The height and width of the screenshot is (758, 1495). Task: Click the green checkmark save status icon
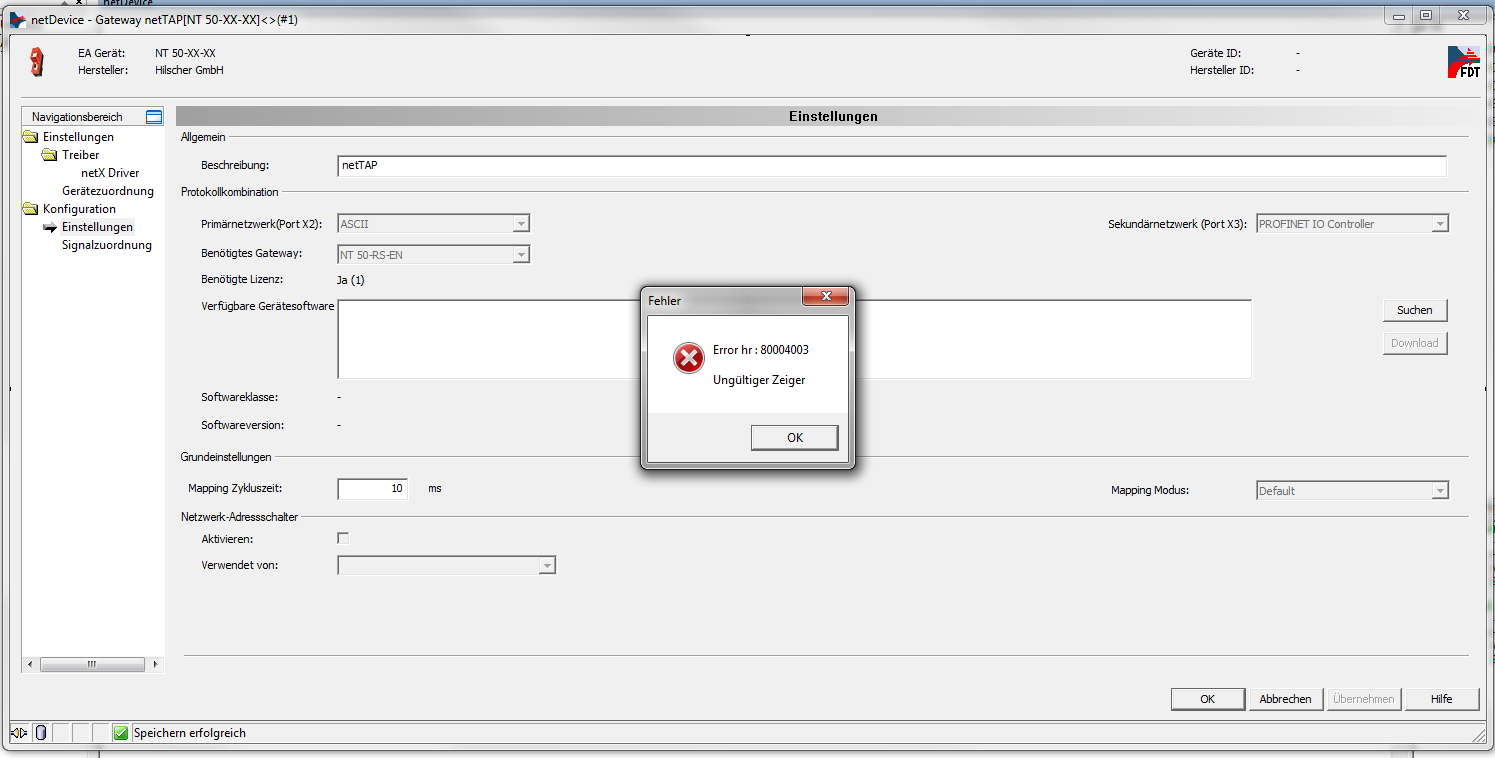coord(121,733)
